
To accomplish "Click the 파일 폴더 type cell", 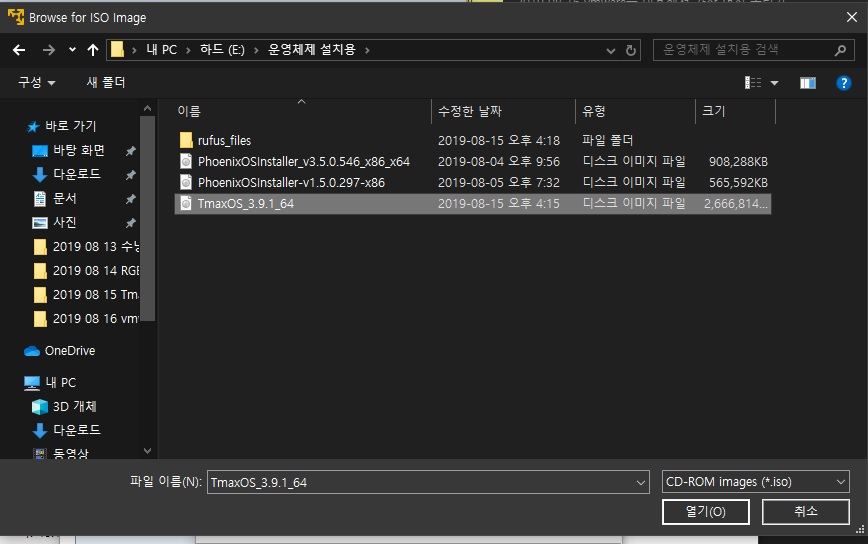I will click(607, 141).
